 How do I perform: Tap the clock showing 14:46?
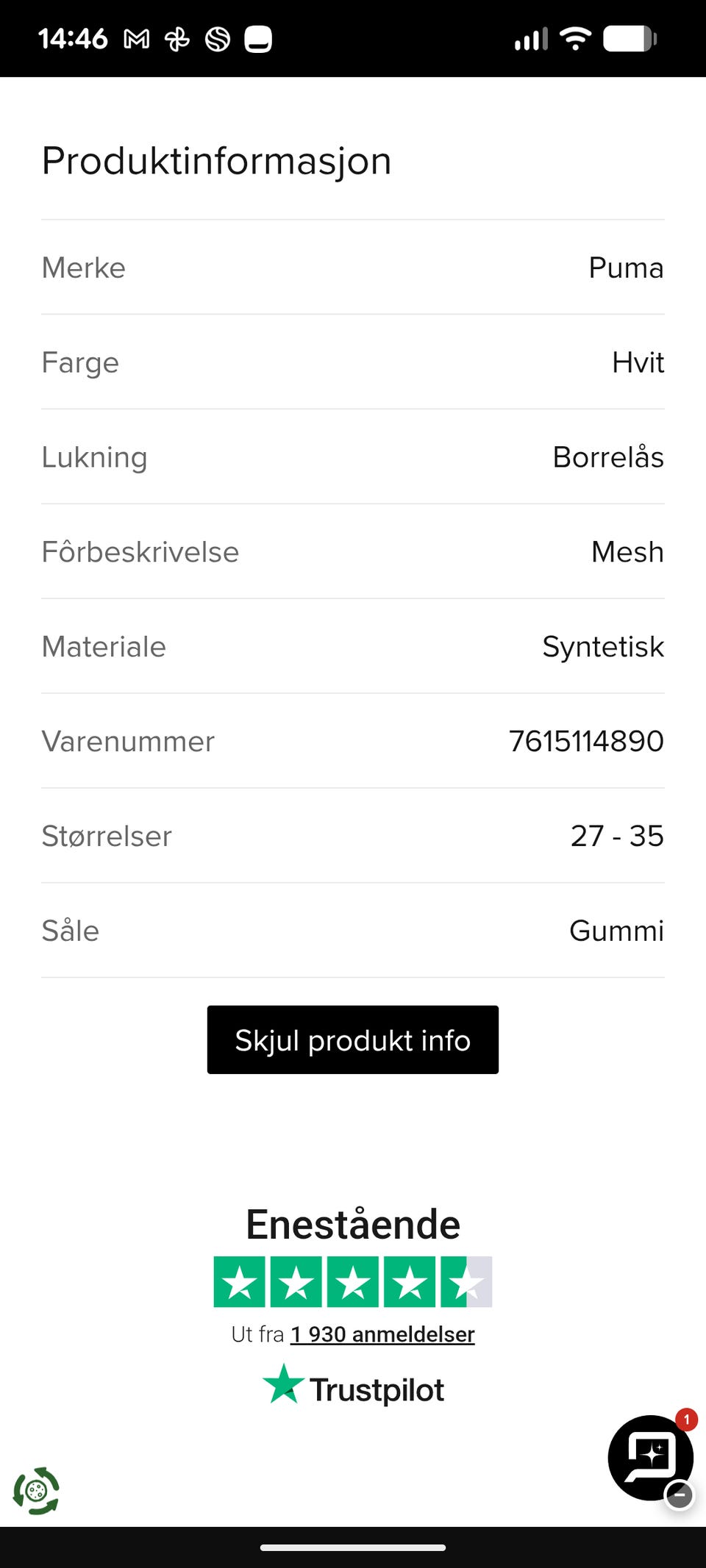click(x=73, y=39)
